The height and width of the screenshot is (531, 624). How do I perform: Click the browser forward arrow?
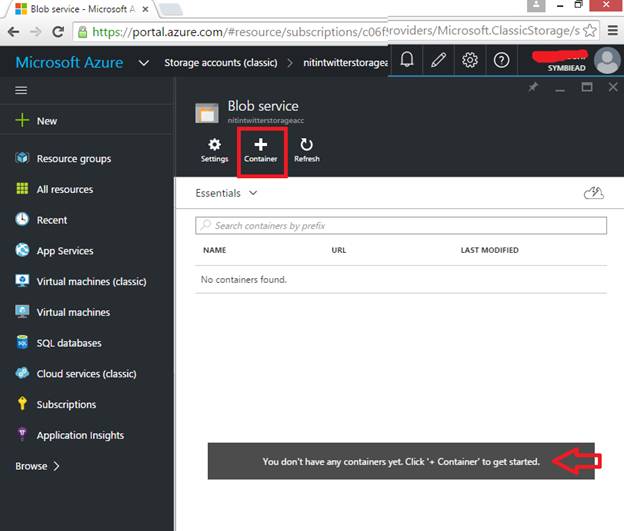(36, 31)
